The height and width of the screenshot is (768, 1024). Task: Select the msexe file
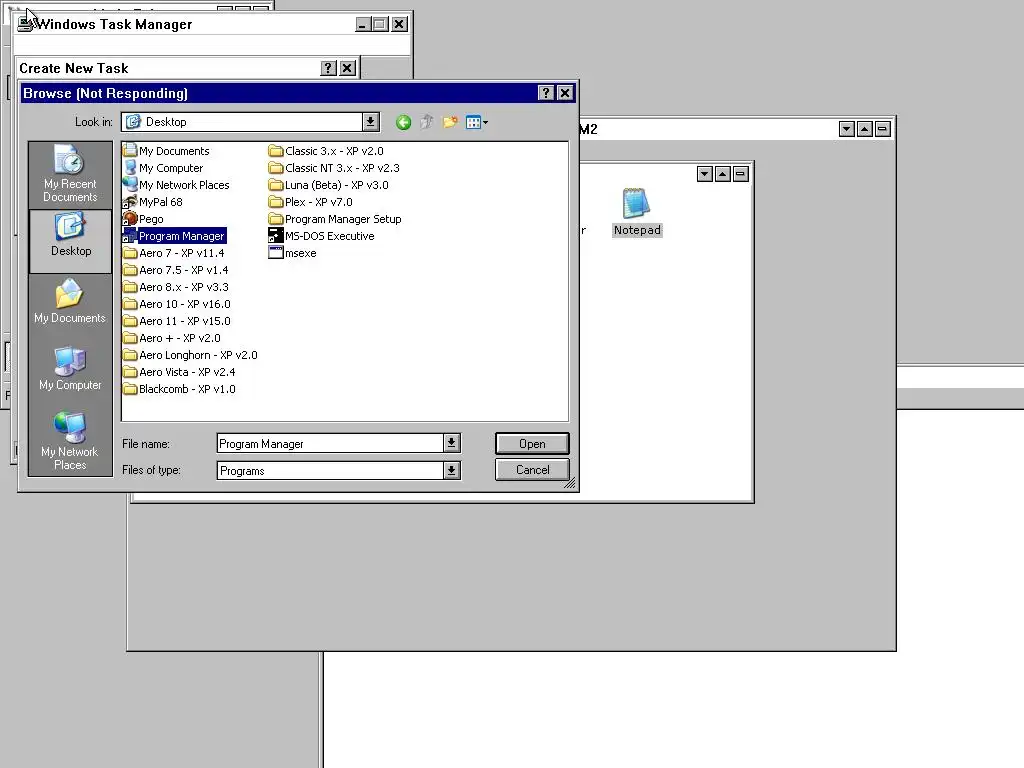click(x=293, y=253)
